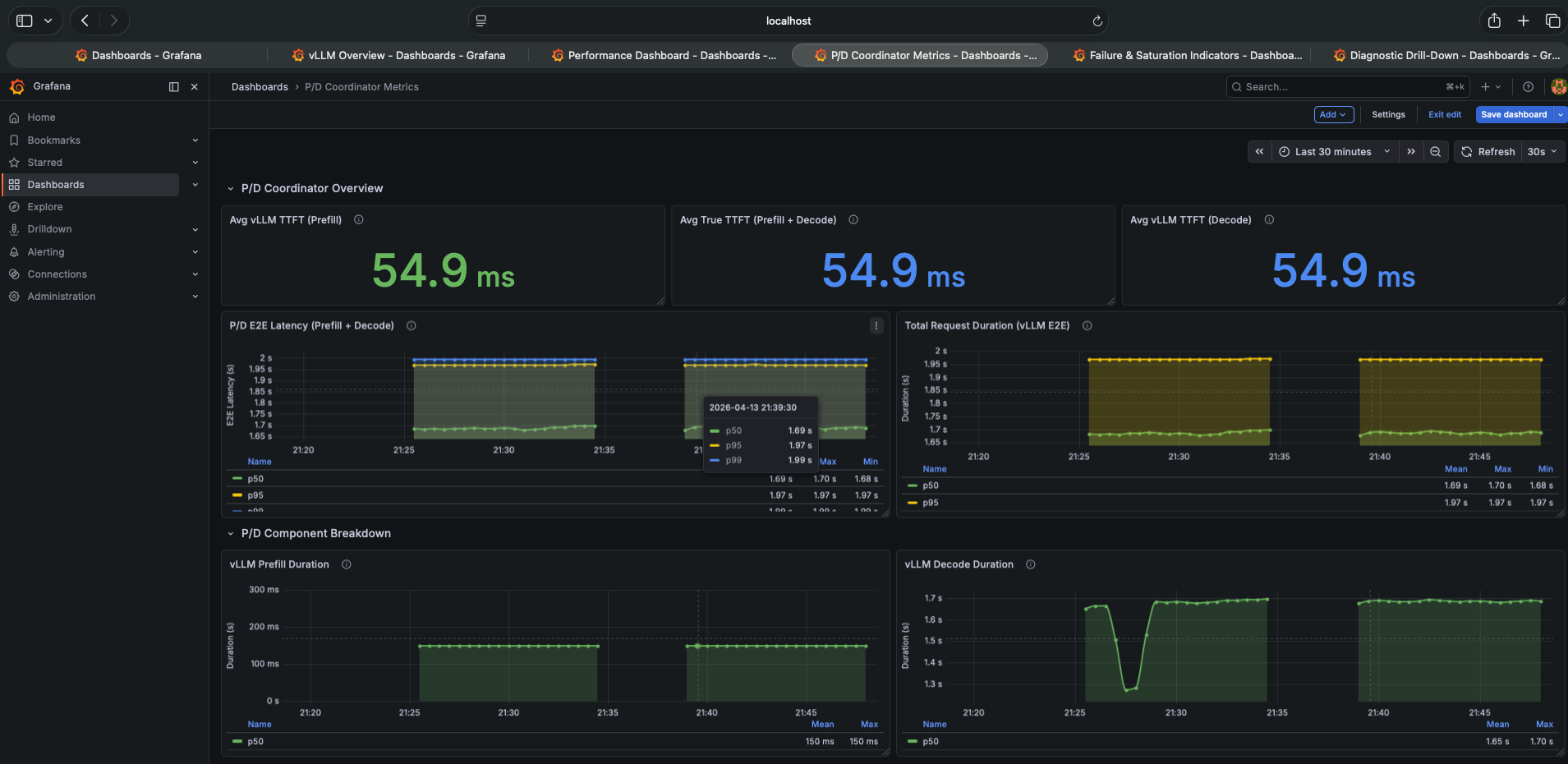The height and width of the screenshot is (764, 1568).
Task: Click the Dashboards breadcrumb link
Action: 260,87
